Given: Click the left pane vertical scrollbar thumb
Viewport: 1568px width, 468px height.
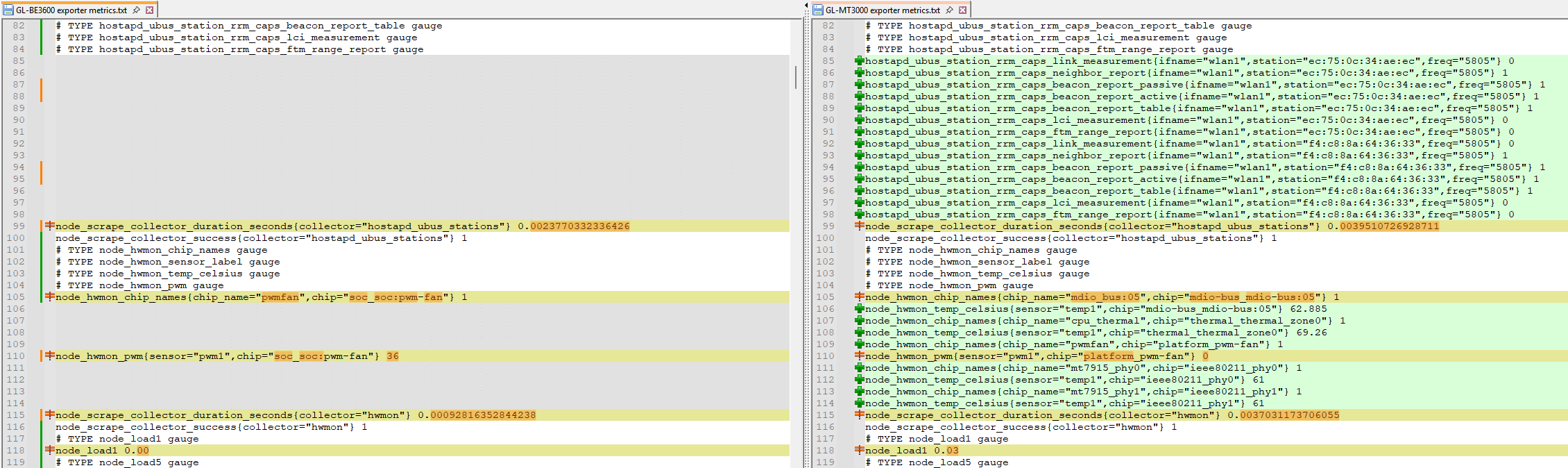Looking at the screenshot, I should coord(796,76).
